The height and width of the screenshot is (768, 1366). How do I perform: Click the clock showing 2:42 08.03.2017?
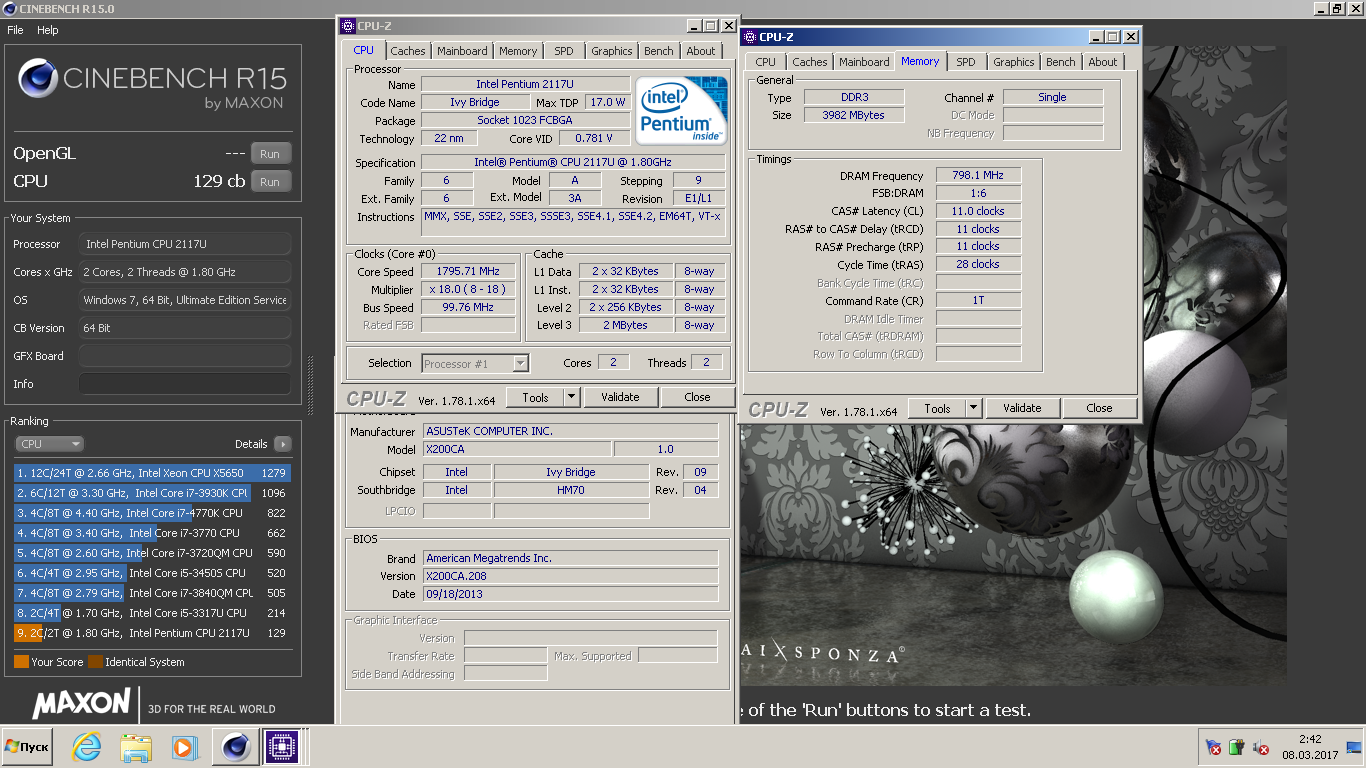[x=1309, y=747]
